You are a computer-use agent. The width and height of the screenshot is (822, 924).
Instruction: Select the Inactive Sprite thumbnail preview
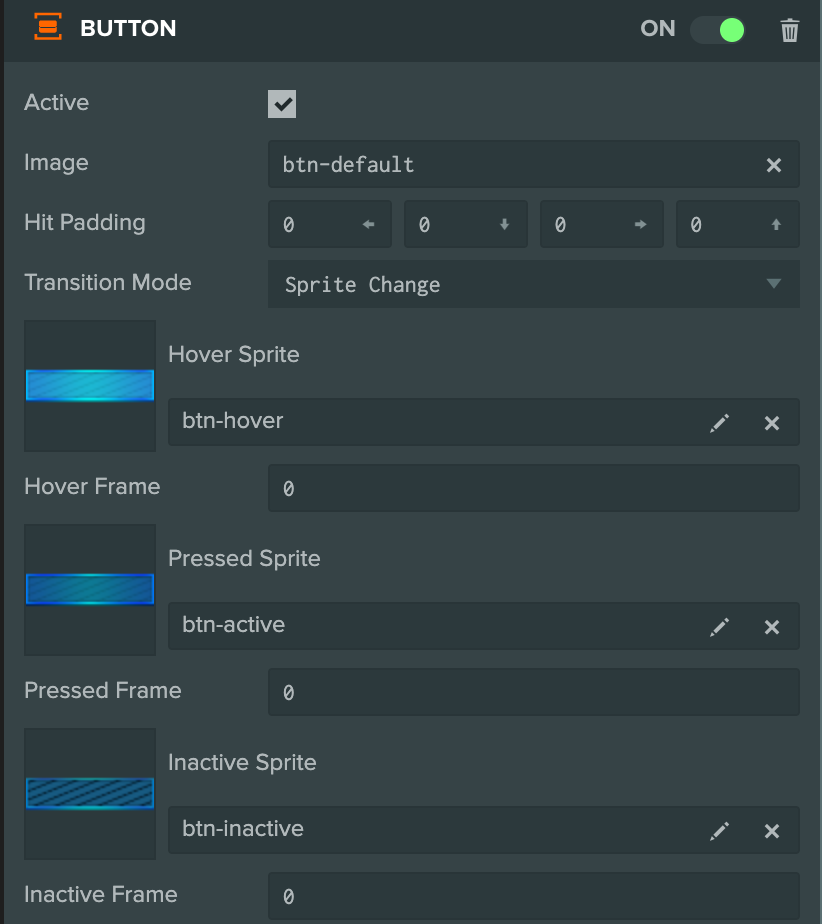click(90, 794)
